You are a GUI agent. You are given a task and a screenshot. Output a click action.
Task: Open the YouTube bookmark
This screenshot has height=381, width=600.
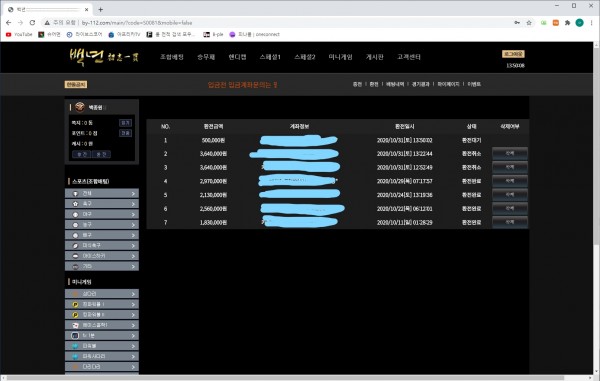coord(19,34)
